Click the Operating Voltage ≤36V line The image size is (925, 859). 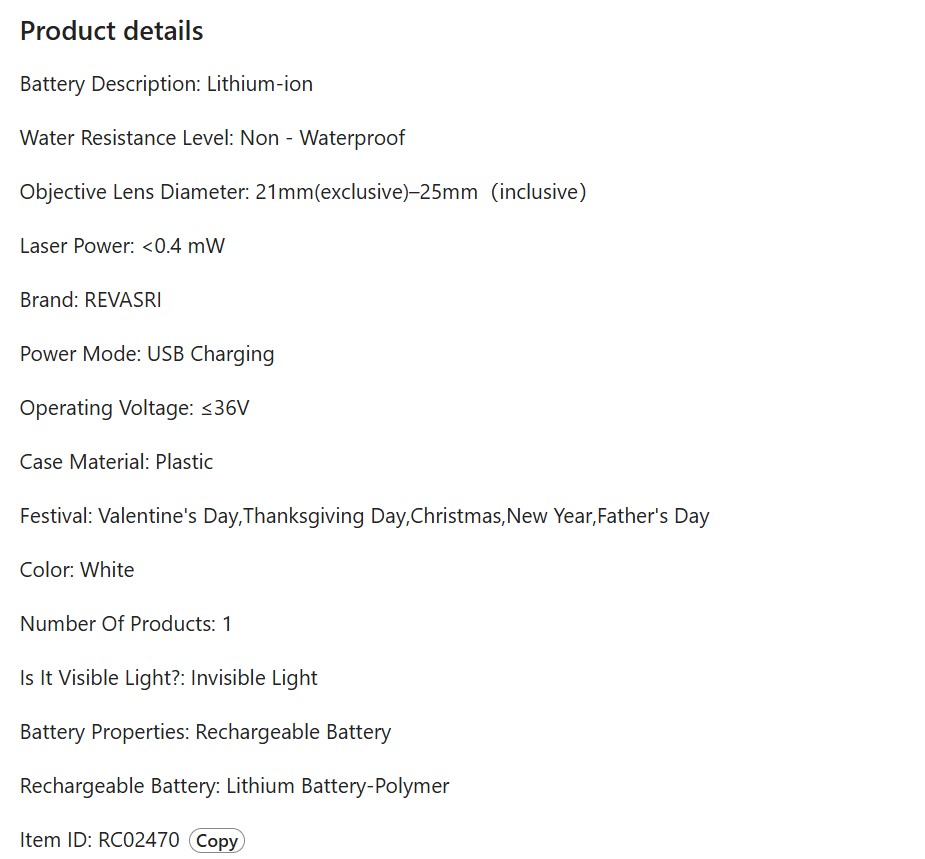(134, 408)
